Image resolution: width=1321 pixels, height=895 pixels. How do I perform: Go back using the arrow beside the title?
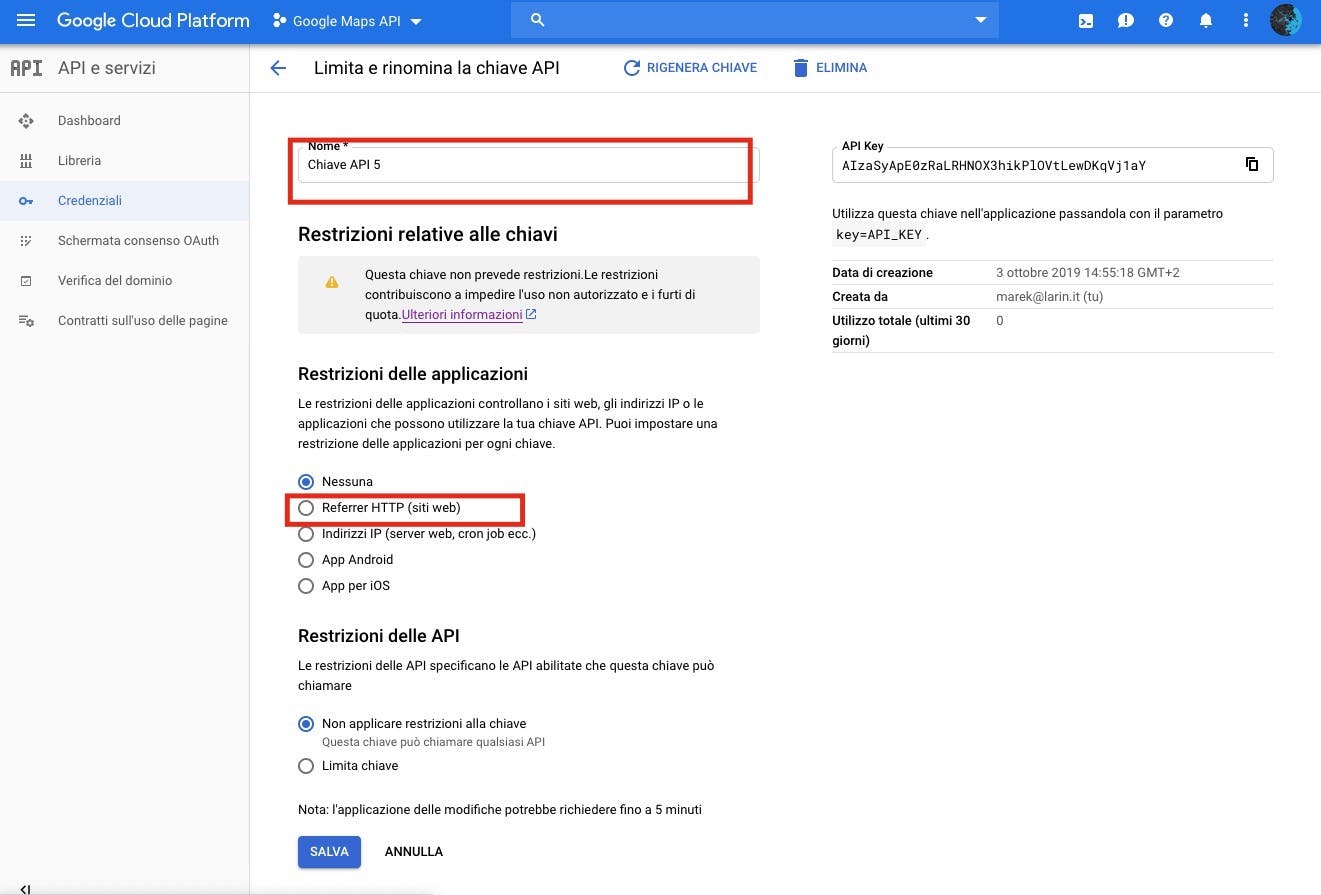(x=277, y=67)
